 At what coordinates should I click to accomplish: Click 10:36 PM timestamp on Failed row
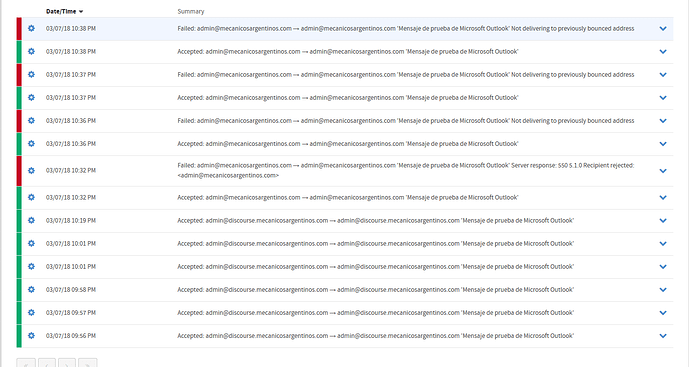coord(71,120)
